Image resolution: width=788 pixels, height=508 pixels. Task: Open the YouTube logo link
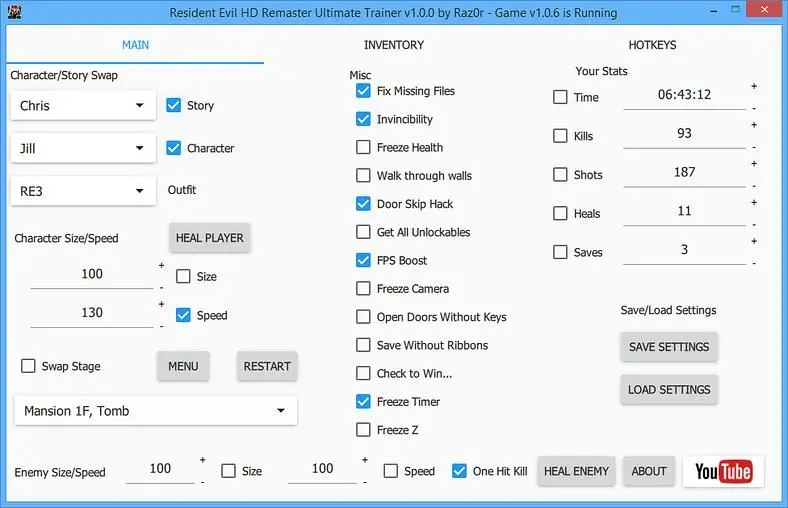click(723, 471)
